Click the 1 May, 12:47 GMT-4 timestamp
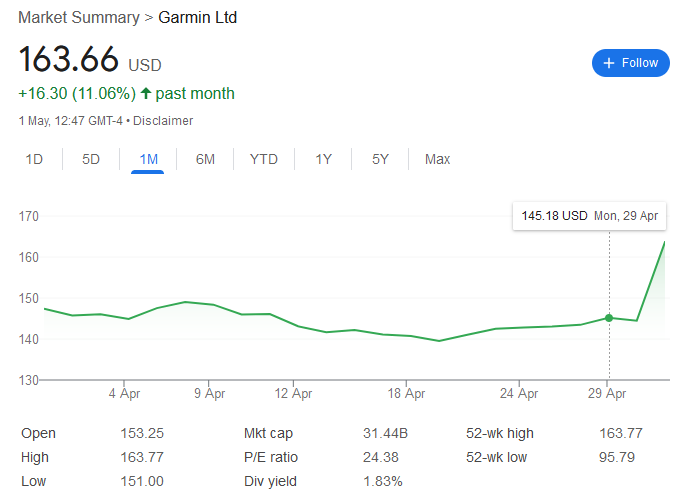 [x=70, y=120]
